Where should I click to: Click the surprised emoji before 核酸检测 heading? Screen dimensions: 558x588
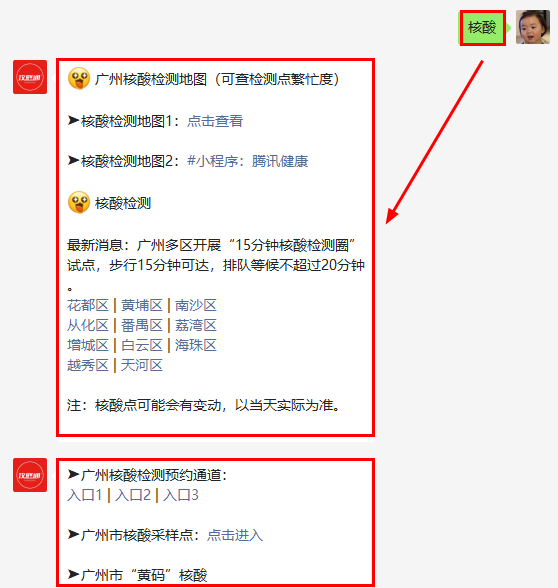click(x=79, y=202)
